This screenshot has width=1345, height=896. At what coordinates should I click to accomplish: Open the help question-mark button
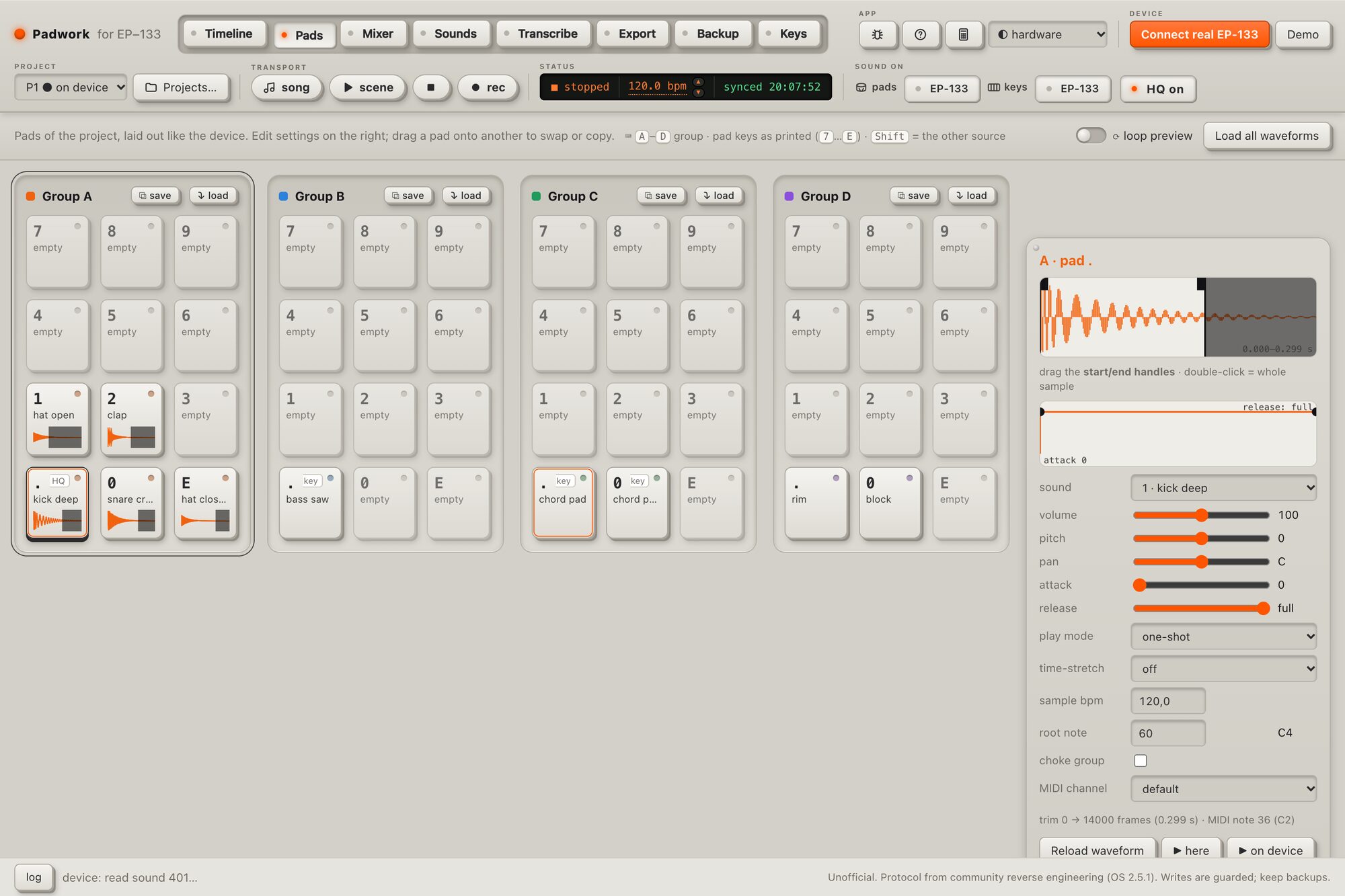pos(921,34)
